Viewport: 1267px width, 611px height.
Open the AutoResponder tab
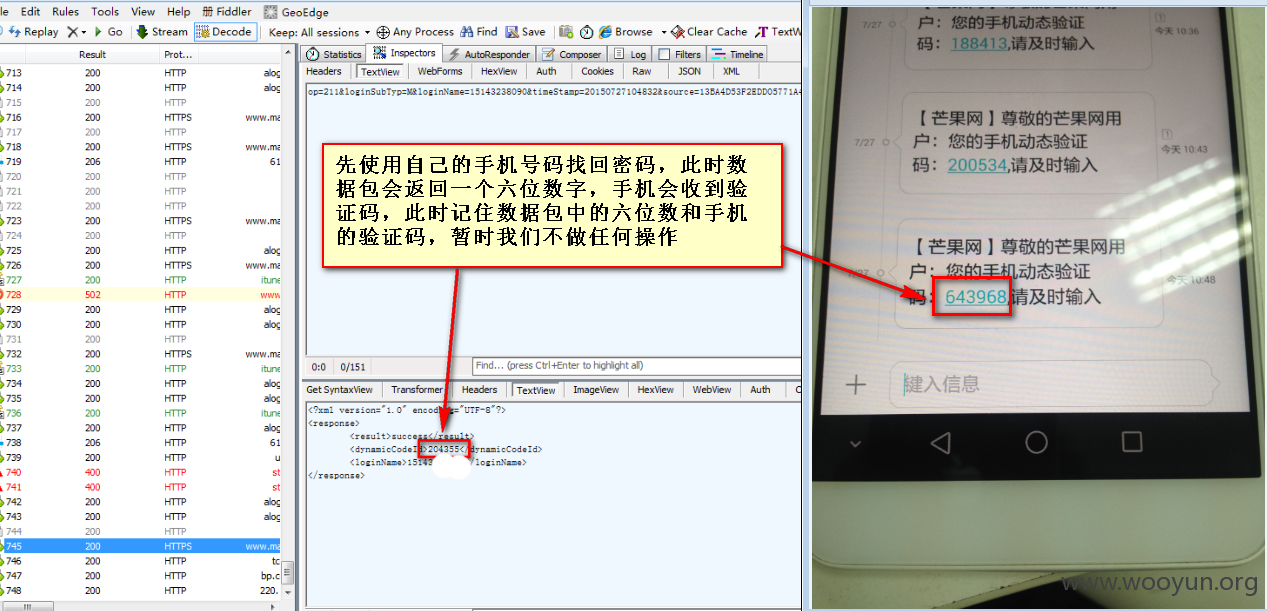490,54
